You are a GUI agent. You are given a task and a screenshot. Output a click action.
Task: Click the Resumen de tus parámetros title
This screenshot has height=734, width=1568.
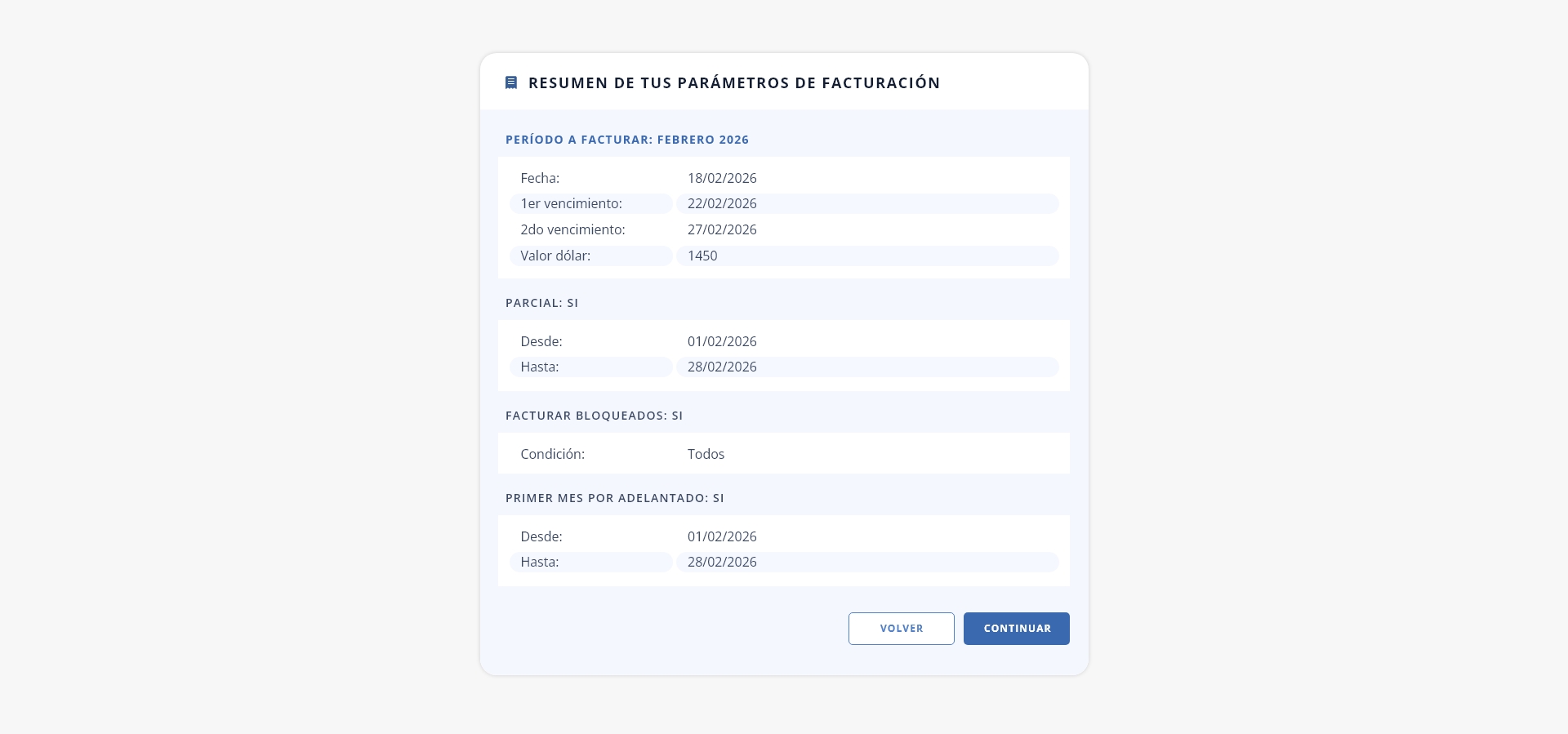[x=734, y=82]
